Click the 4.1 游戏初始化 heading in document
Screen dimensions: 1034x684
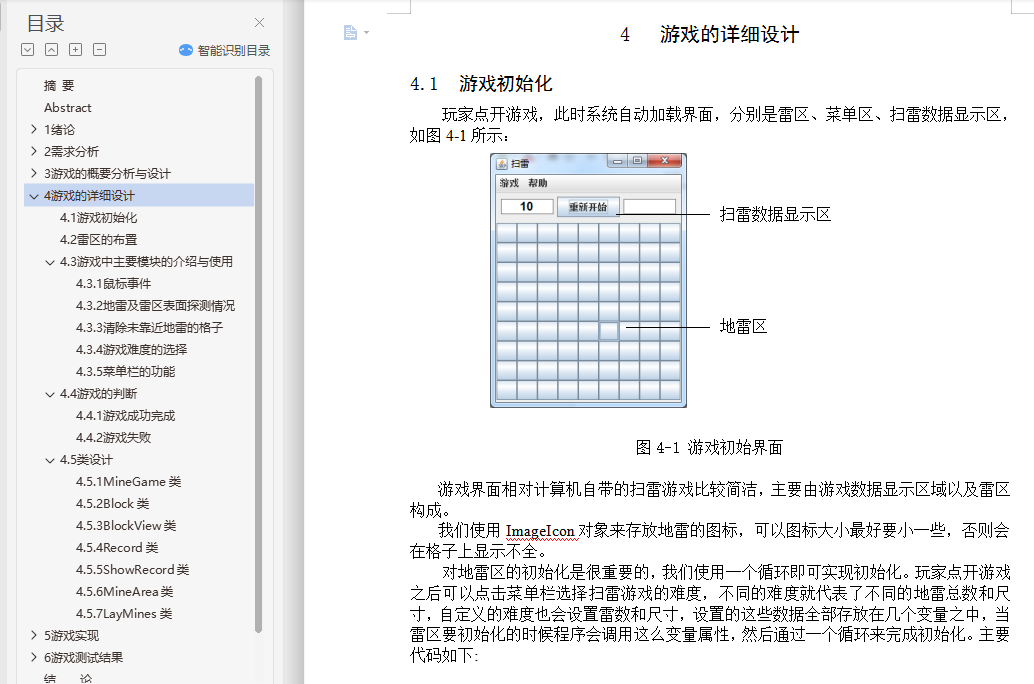[481, 84]
